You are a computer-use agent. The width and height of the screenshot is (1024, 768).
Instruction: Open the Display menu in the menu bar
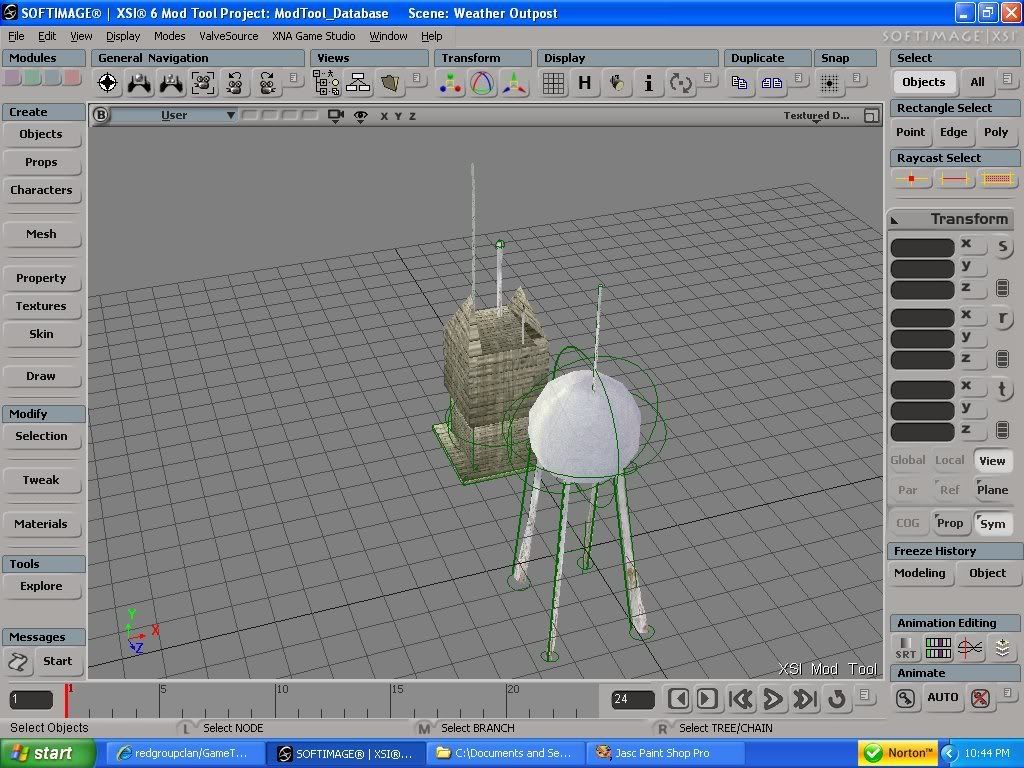(123, 36)
